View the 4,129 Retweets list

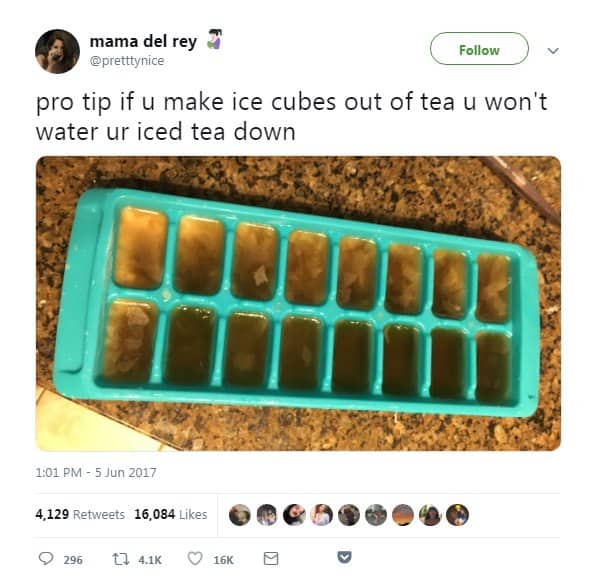click(80, 514)
